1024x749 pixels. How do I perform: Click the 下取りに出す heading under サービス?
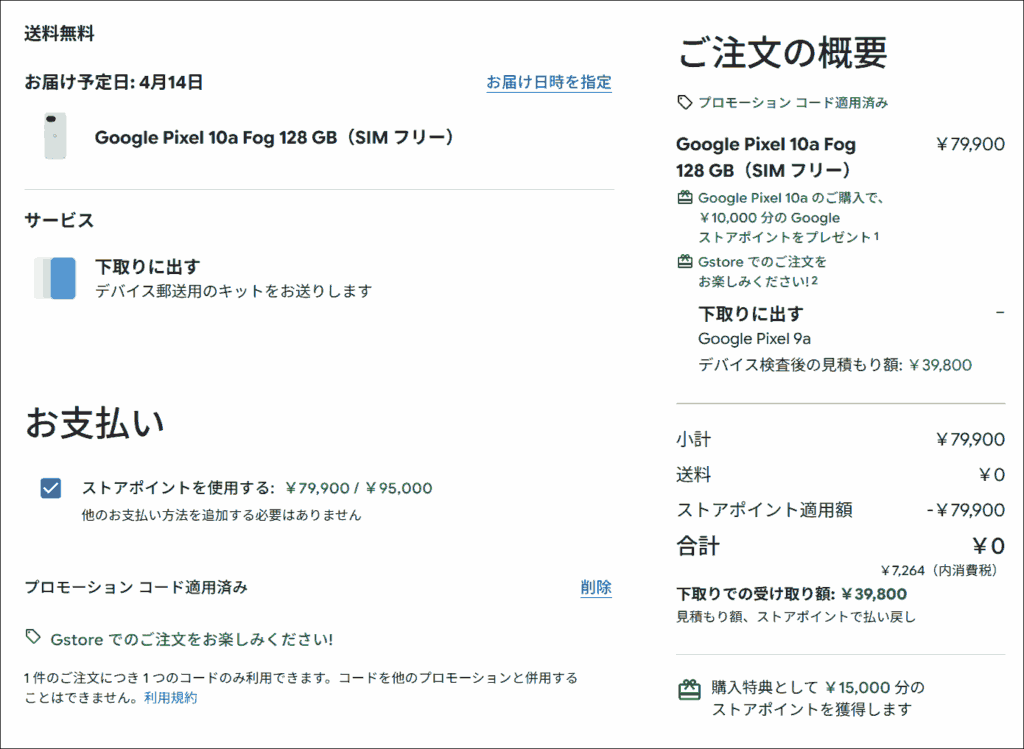(x=147, y=267)
